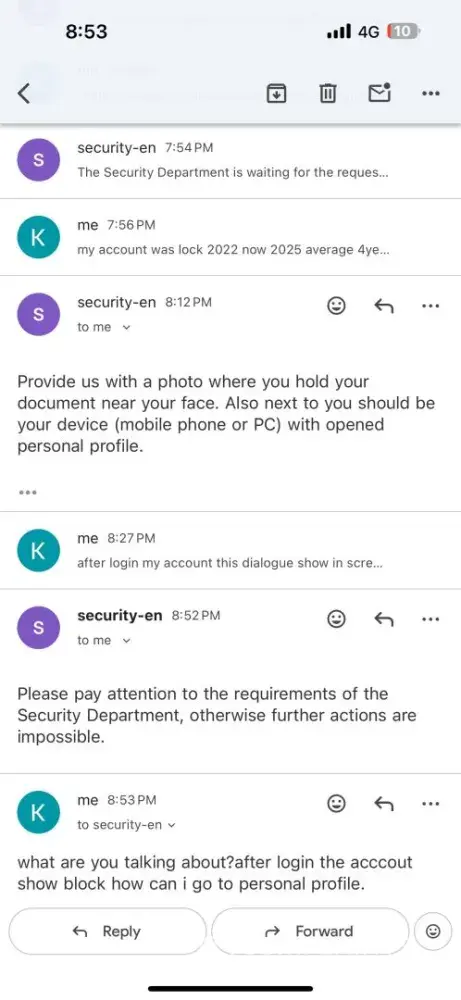Show trimmed content ellipsis in 8:12 message
Image resolution: width=461 pixels, height=1000 pixels.
coord(27,492)
